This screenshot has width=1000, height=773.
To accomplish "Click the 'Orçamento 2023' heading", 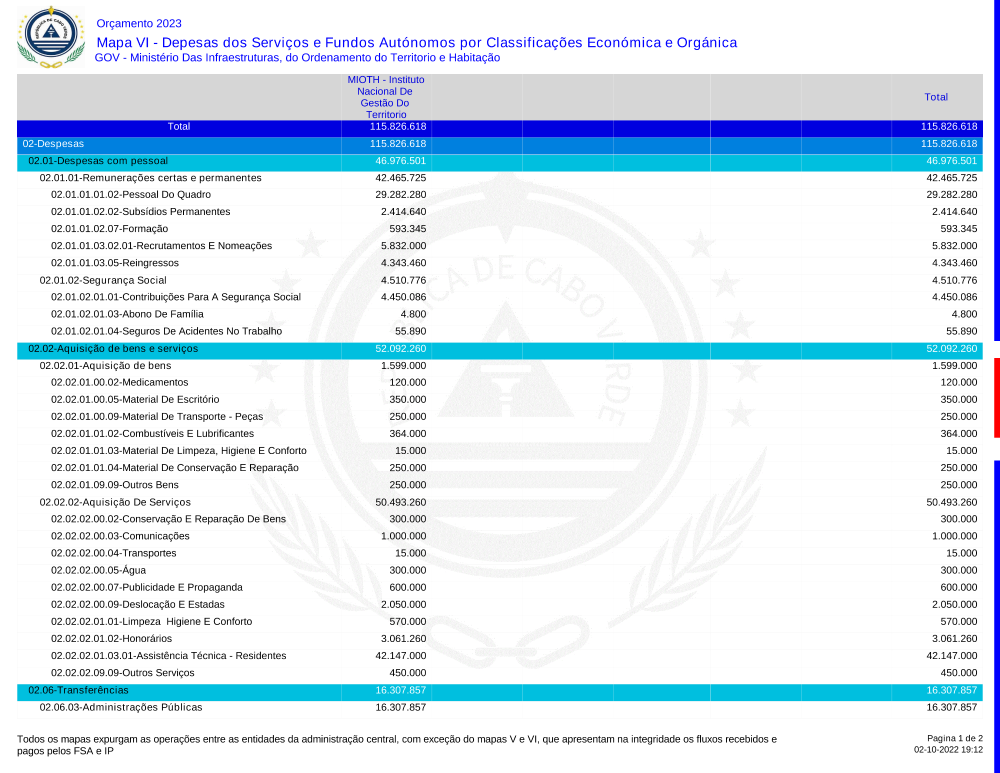I will [x=139, y=23].
